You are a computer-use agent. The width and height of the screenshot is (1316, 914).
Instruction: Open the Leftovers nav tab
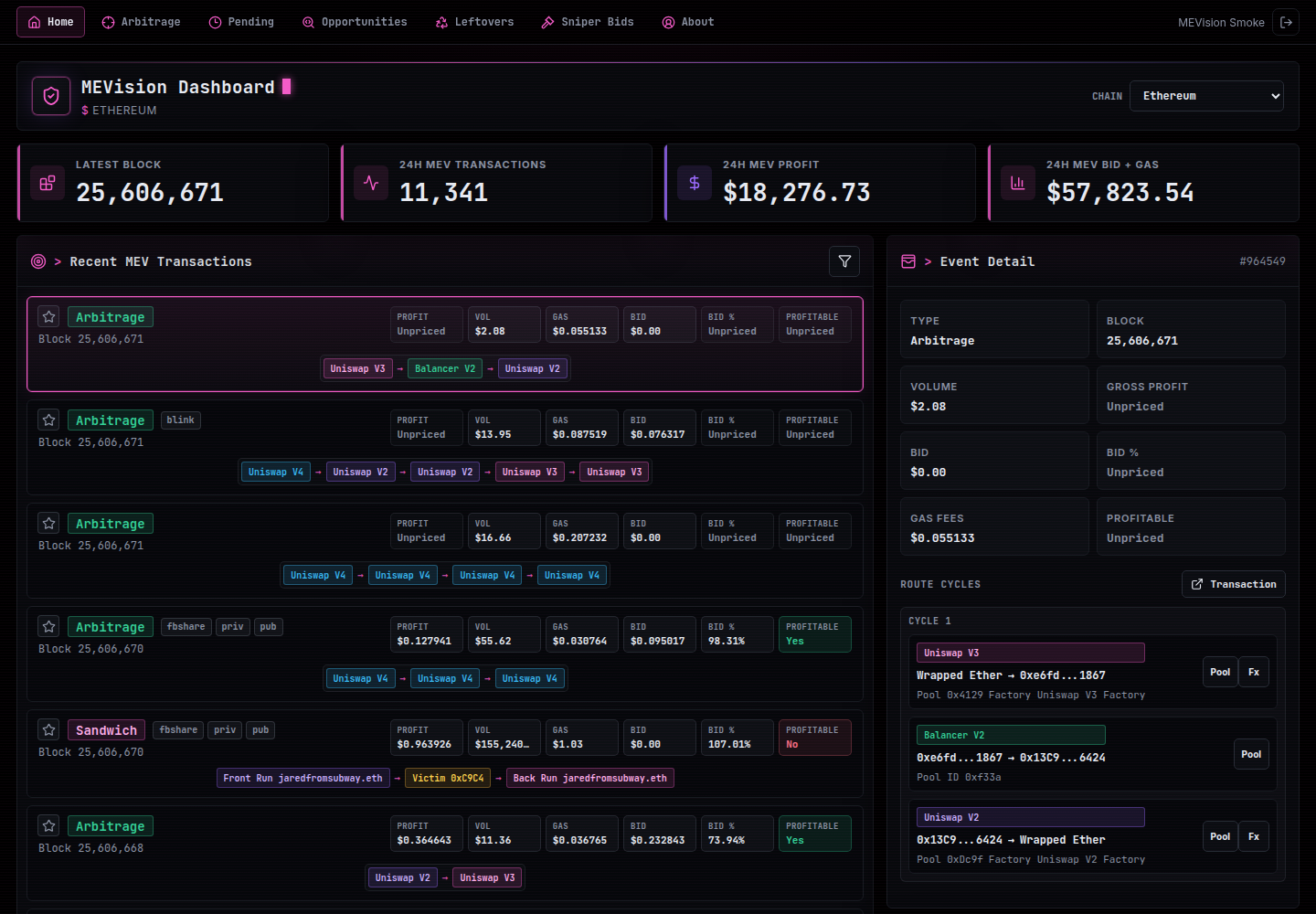474,22
